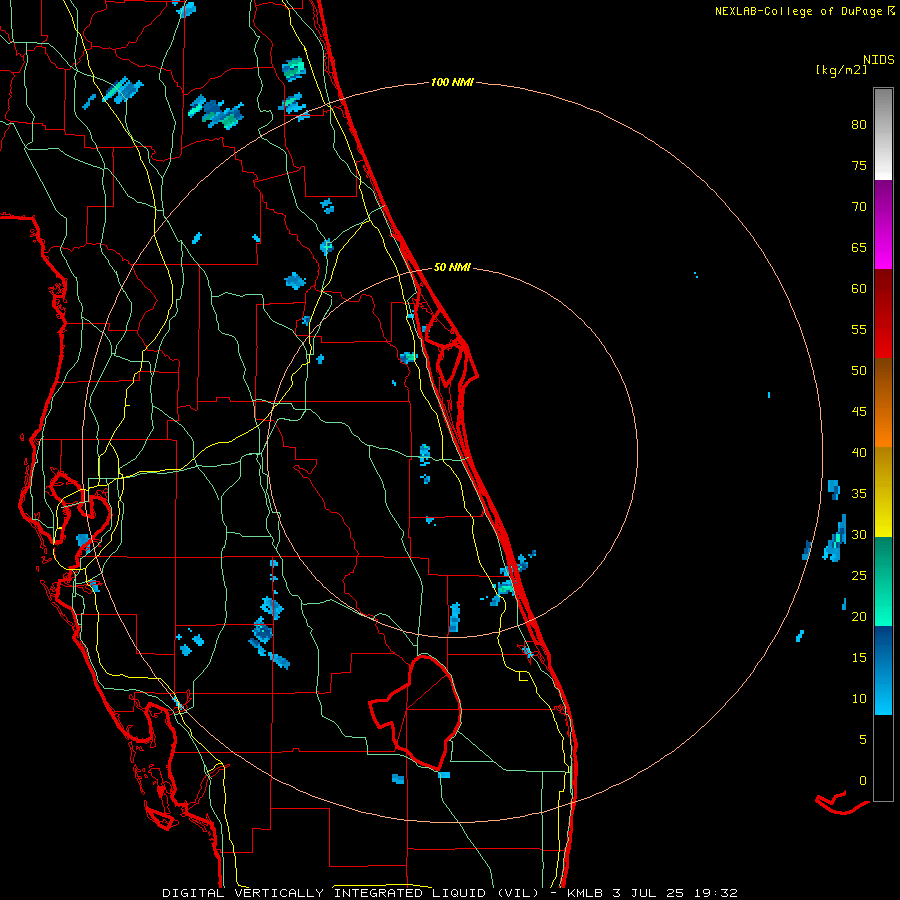
Task: Click the orange-brown segment of color bar
Action: (883, 402)
